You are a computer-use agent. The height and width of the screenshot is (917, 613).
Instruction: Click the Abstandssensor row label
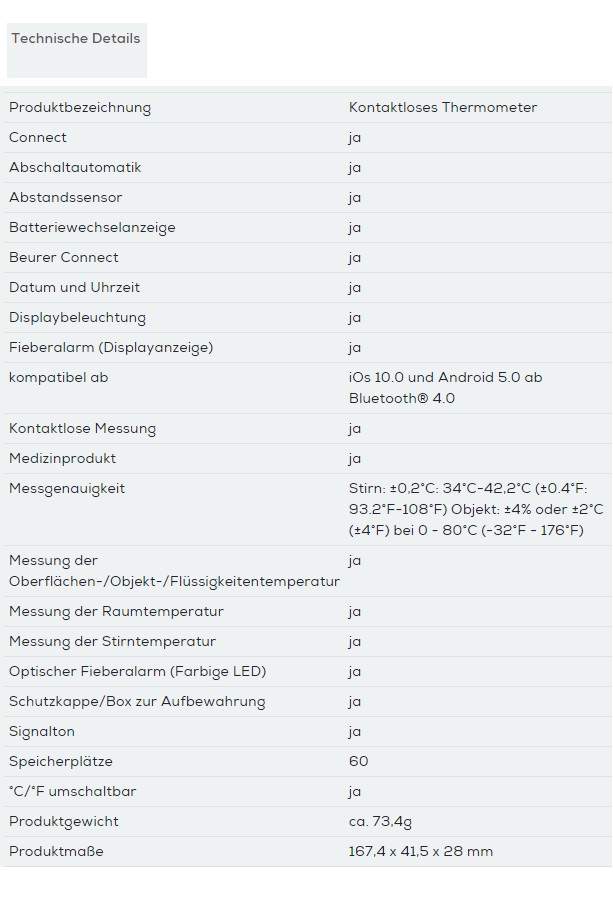[66, 198]
